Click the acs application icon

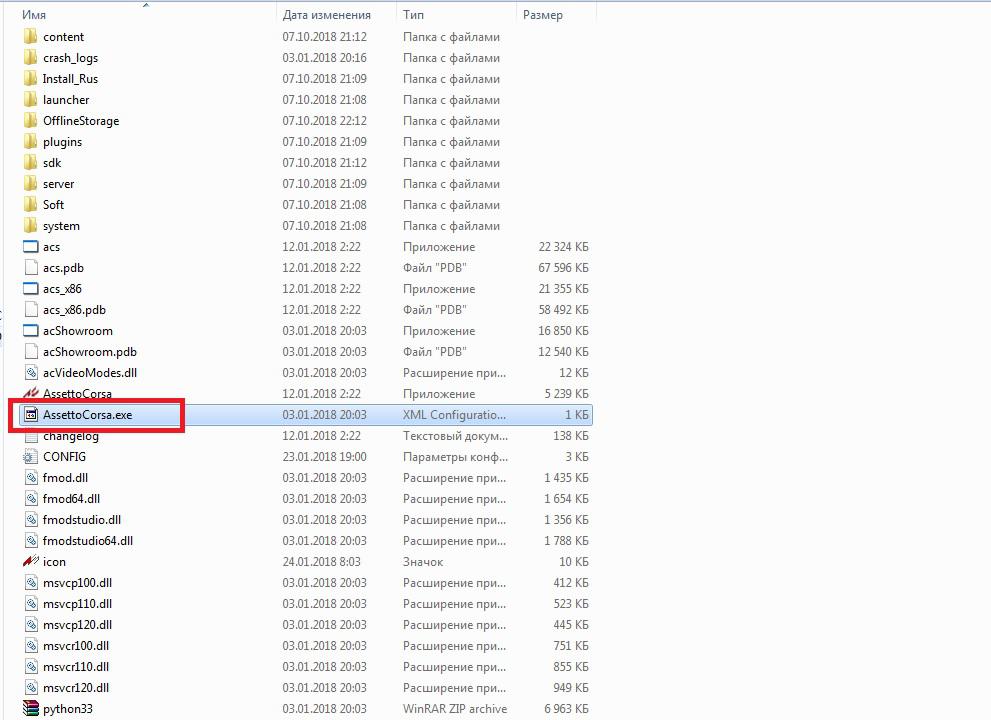[x=30, y=247]
